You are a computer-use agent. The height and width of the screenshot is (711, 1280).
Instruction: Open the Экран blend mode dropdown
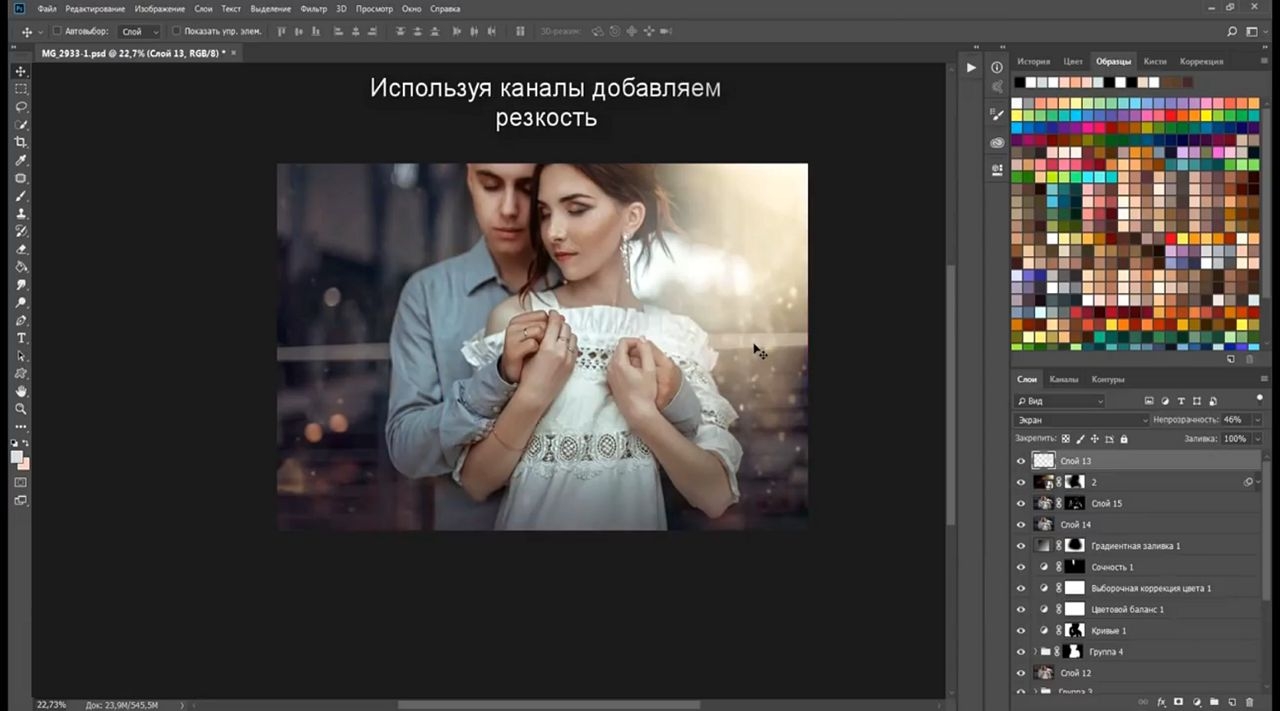[x=1081, y=420]
